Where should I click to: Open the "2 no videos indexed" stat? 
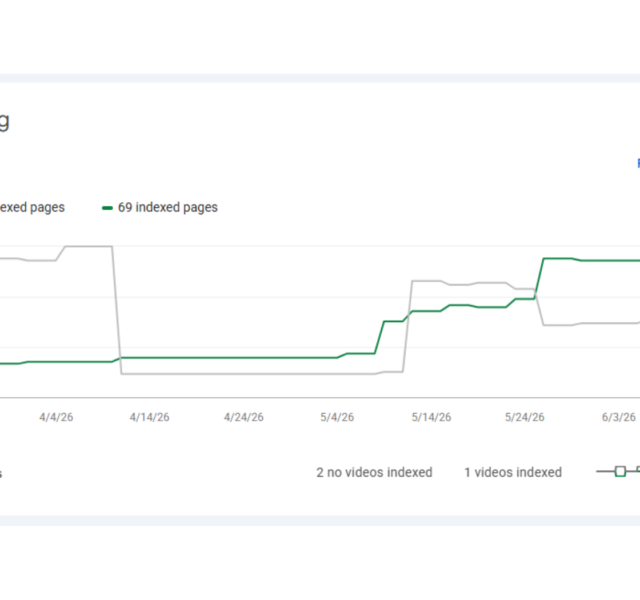pos(374,472)
